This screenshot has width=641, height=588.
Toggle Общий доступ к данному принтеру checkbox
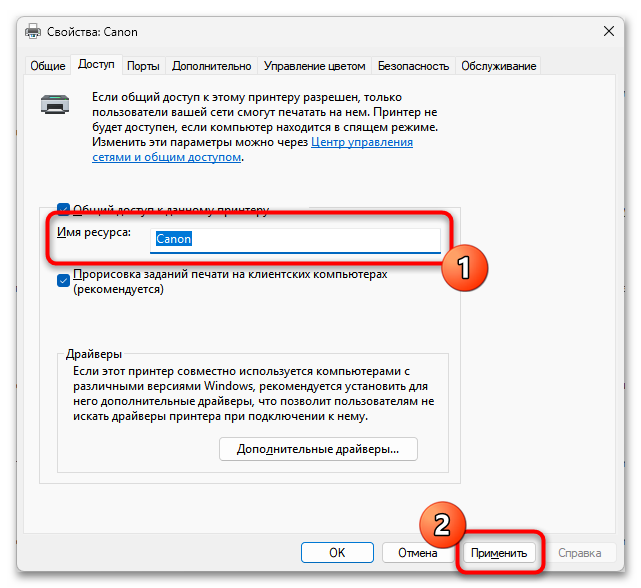point(63,209)
